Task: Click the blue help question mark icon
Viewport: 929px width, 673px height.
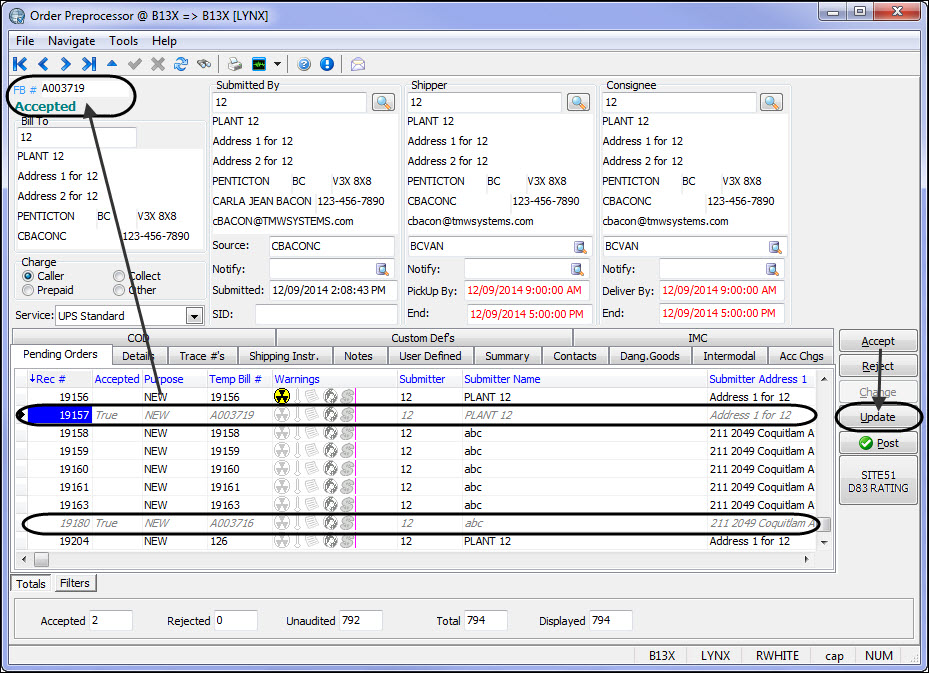Action: [304, 64]
